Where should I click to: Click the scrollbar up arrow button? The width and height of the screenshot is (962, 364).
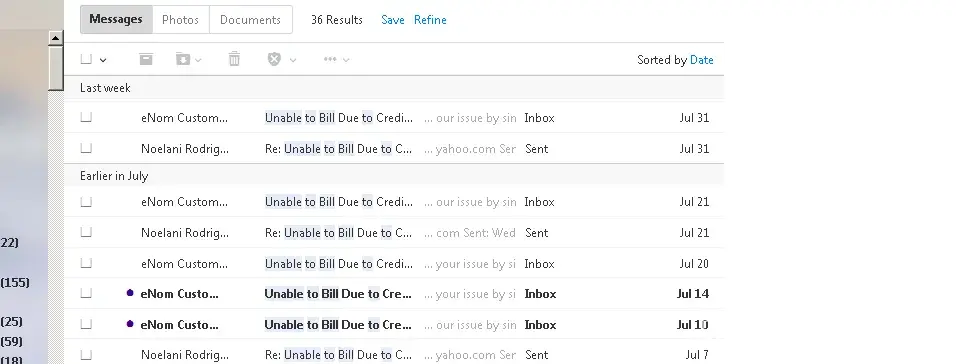56,38
